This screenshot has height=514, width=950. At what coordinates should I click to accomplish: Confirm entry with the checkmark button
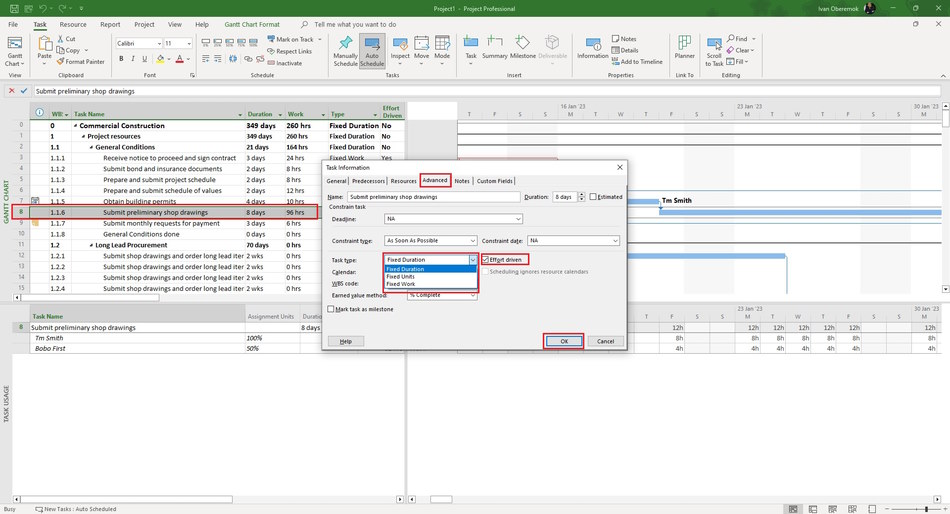(24, 91)
